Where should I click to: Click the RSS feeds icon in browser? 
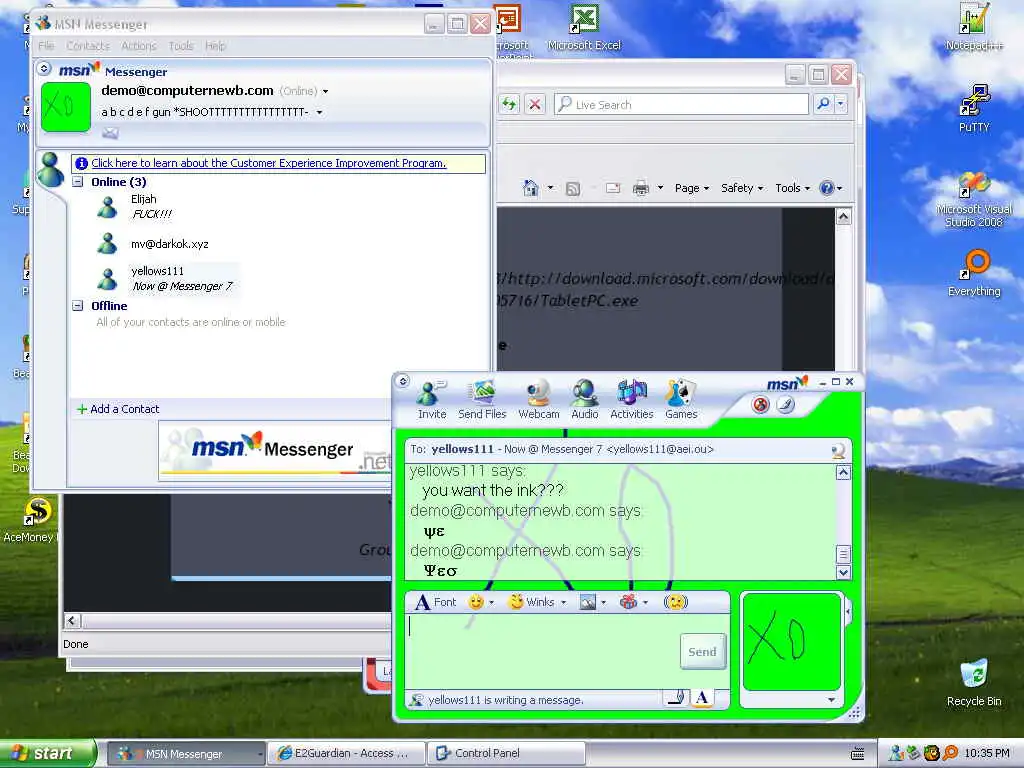[573, 189]
